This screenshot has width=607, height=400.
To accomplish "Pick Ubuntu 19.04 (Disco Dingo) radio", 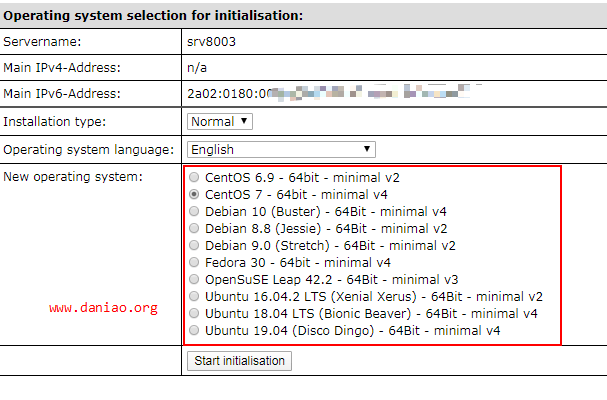I will (x=194, y=330).
